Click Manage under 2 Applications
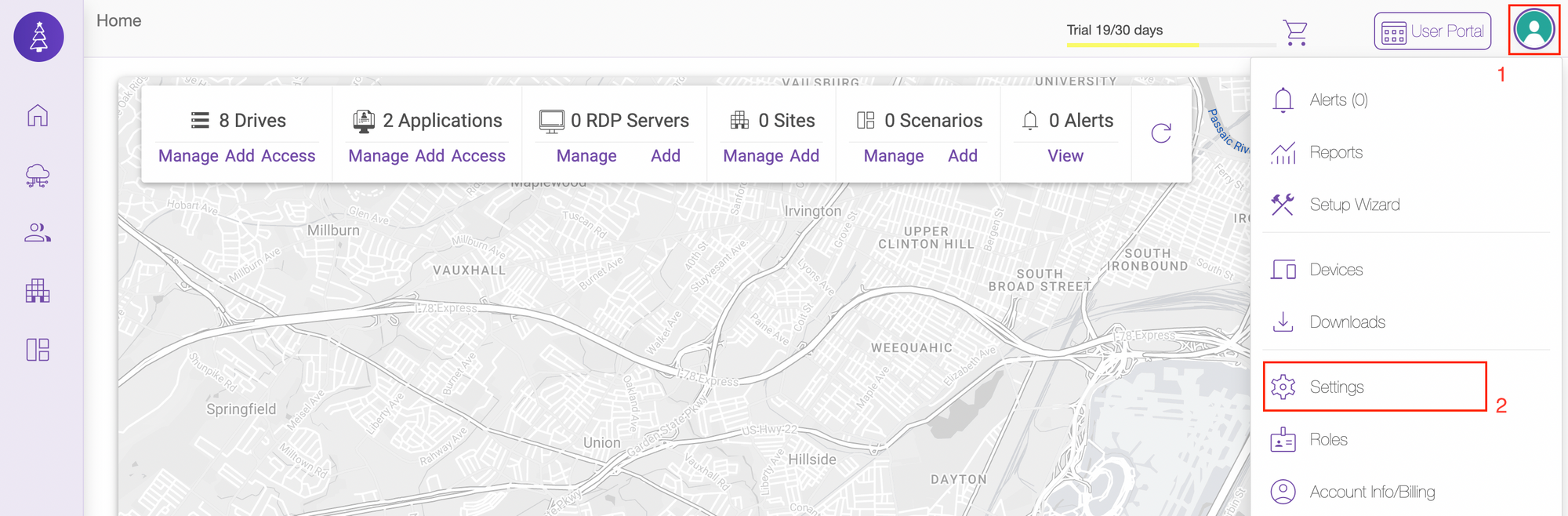1568x516 pixels. point(379,156)
